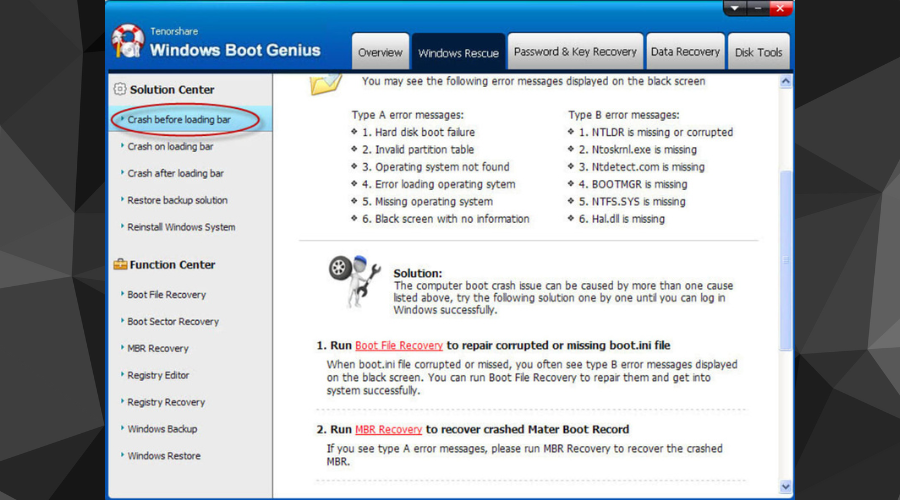Click the mechanic wrench Solution icon
Image resolution: width=900 pixels, height=500 pixels.
pos(354,281)
